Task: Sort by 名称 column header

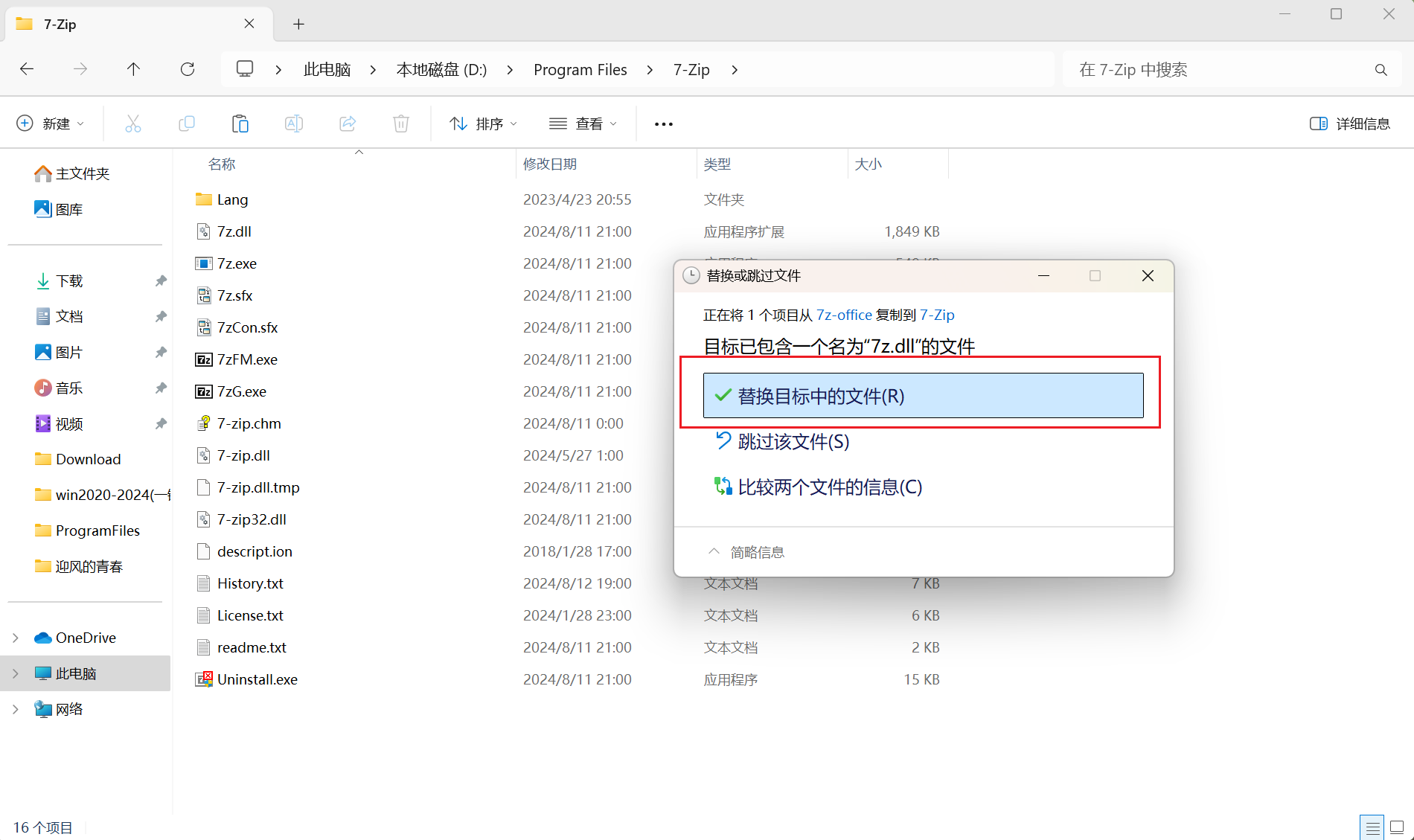Action: 222,164
